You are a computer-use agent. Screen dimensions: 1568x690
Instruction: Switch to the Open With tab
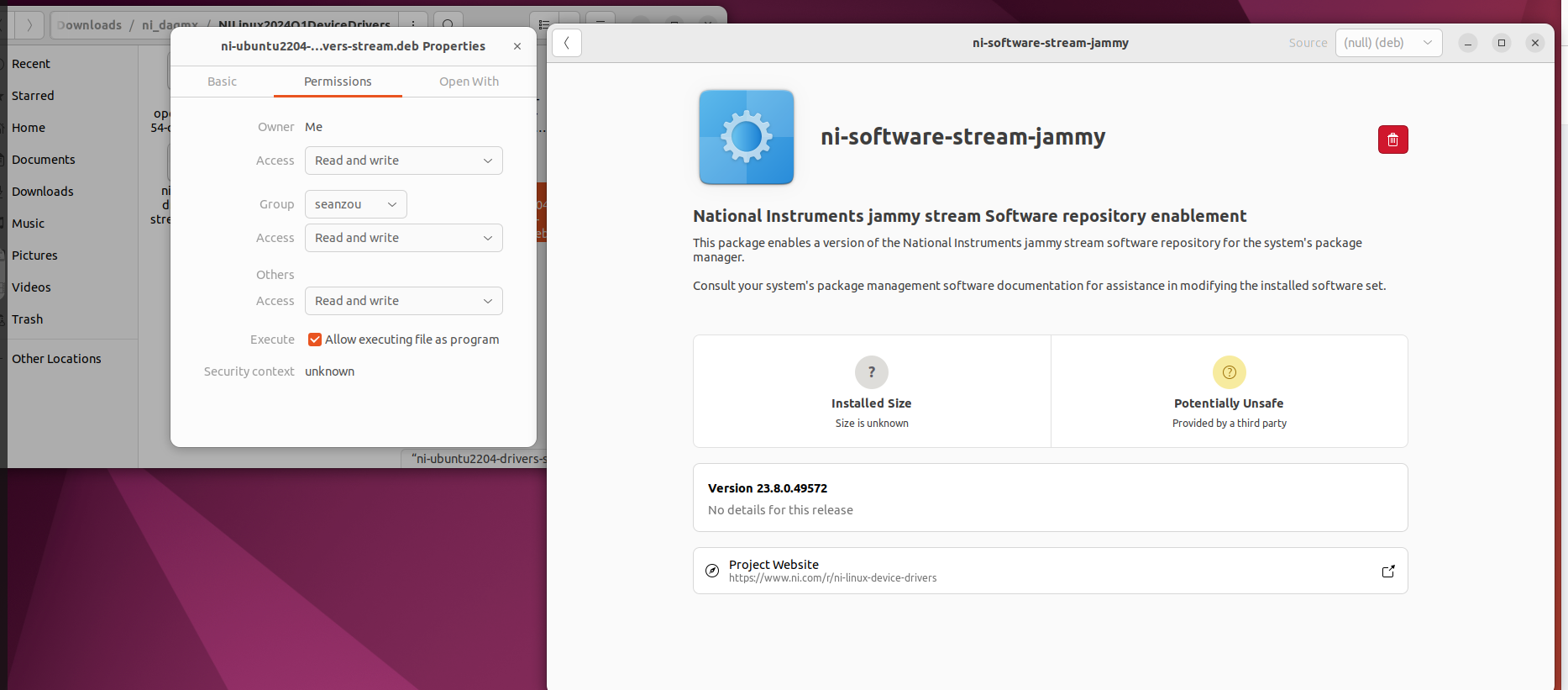[469, 82]
